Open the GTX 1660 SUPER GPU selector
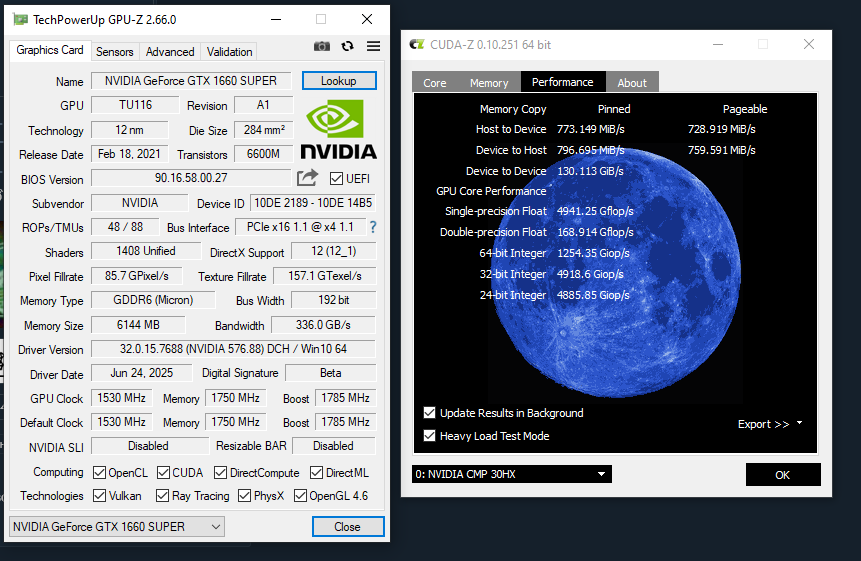 pyautogui.click(x=117, y=527)
